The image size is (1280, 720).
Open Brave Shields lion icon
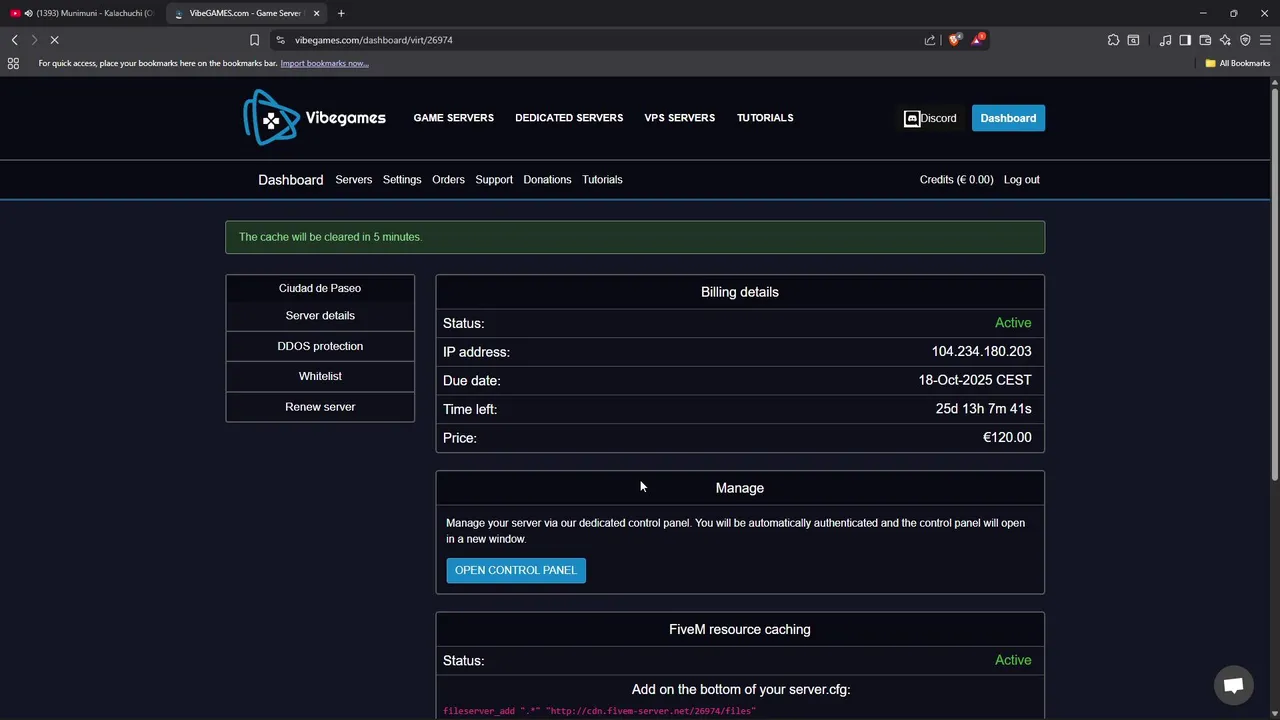coord(955,40)
